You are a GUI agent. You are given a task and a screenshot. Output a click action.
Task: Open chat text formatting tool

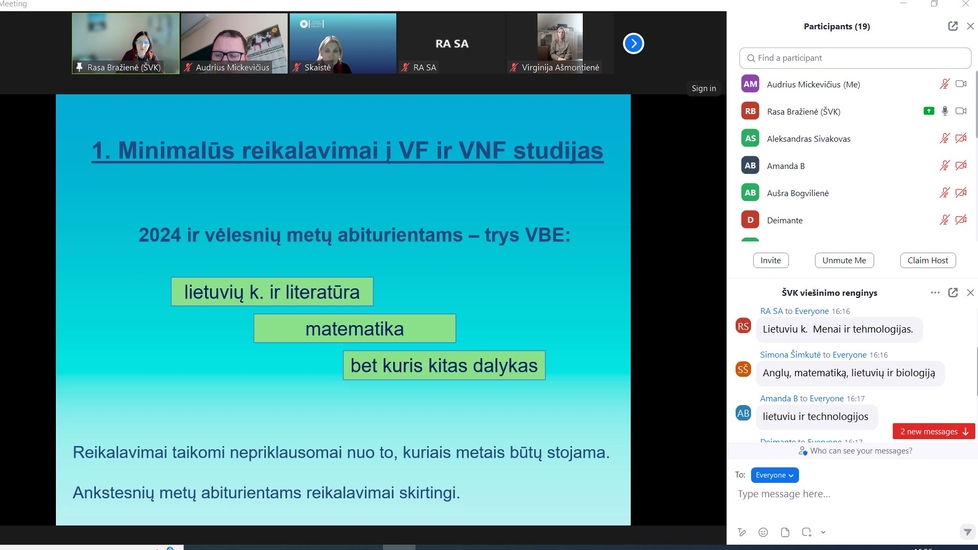coord(742,532)
